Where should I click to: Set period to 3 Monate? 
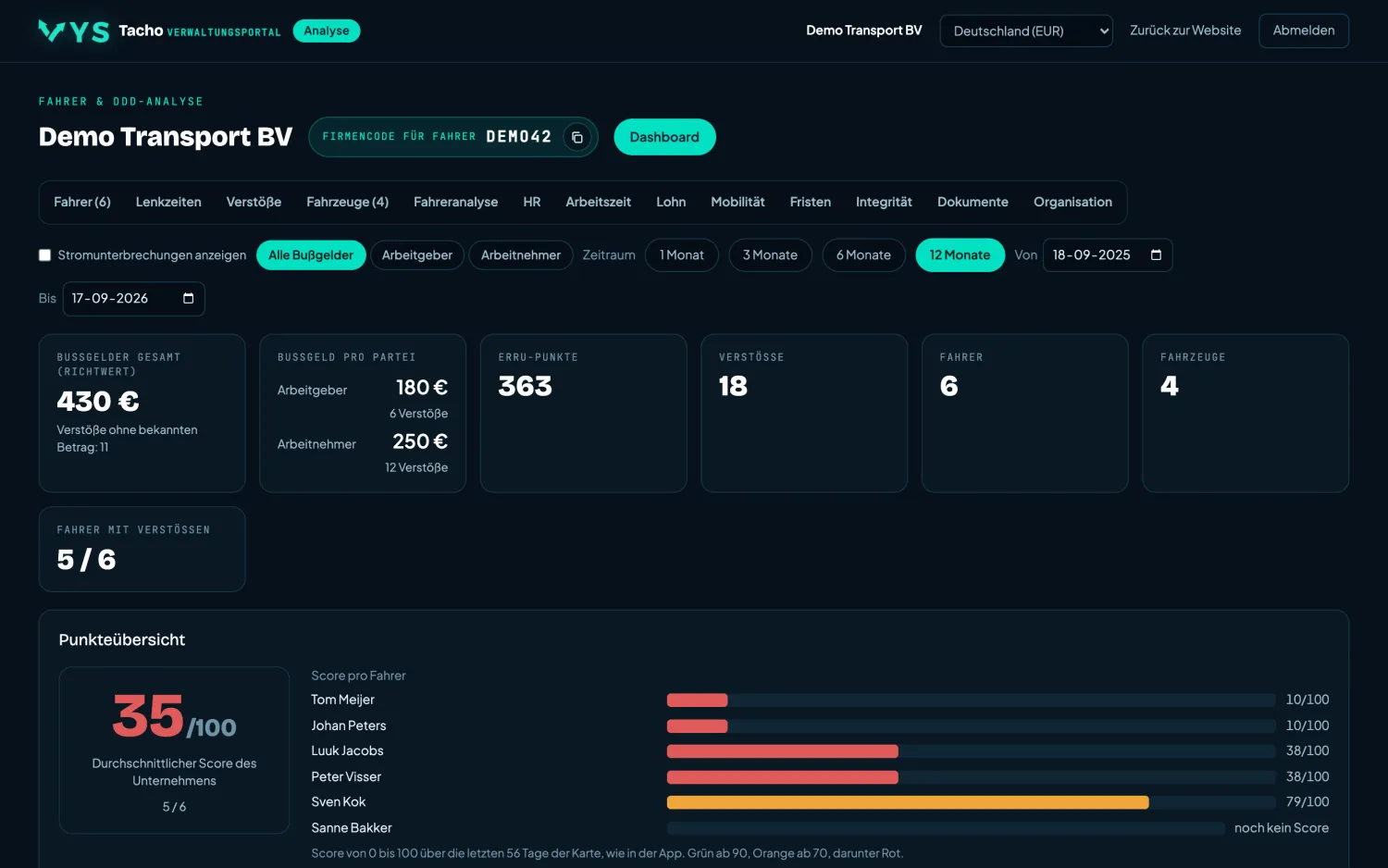point(770,255)
